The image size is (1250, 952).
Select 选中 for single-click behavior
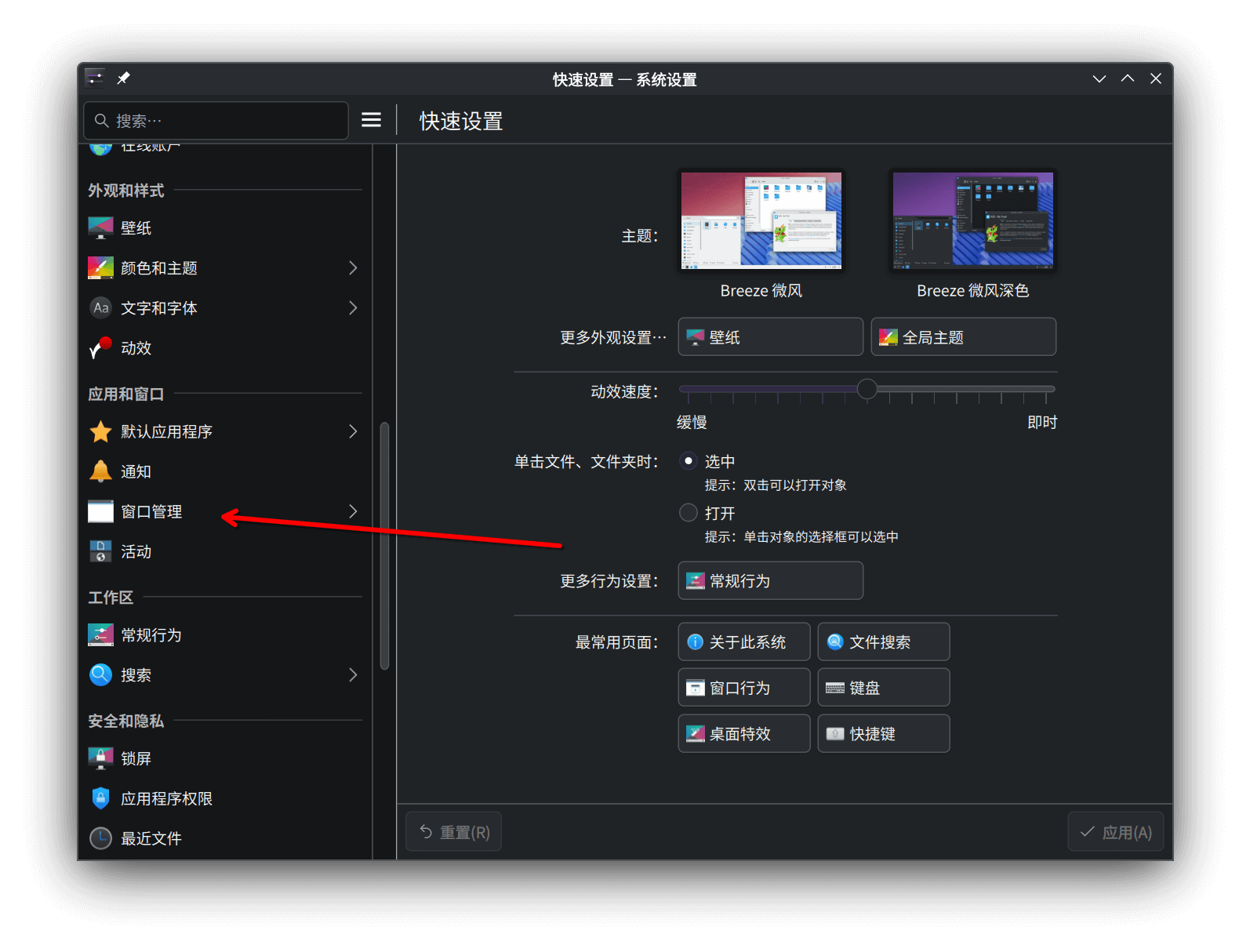point(689,461)
